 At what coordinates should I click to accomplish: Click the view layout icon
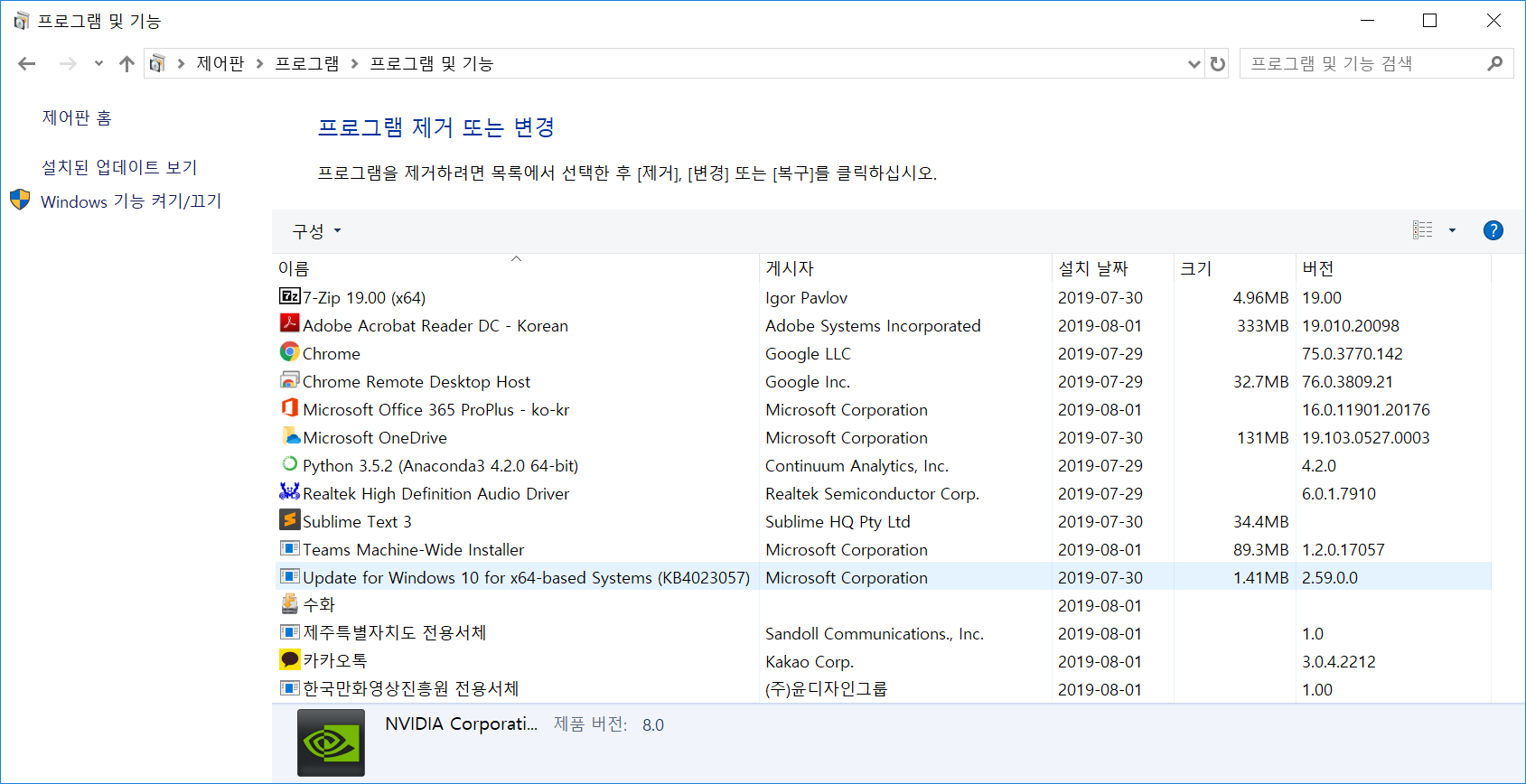pos(1423,230)
